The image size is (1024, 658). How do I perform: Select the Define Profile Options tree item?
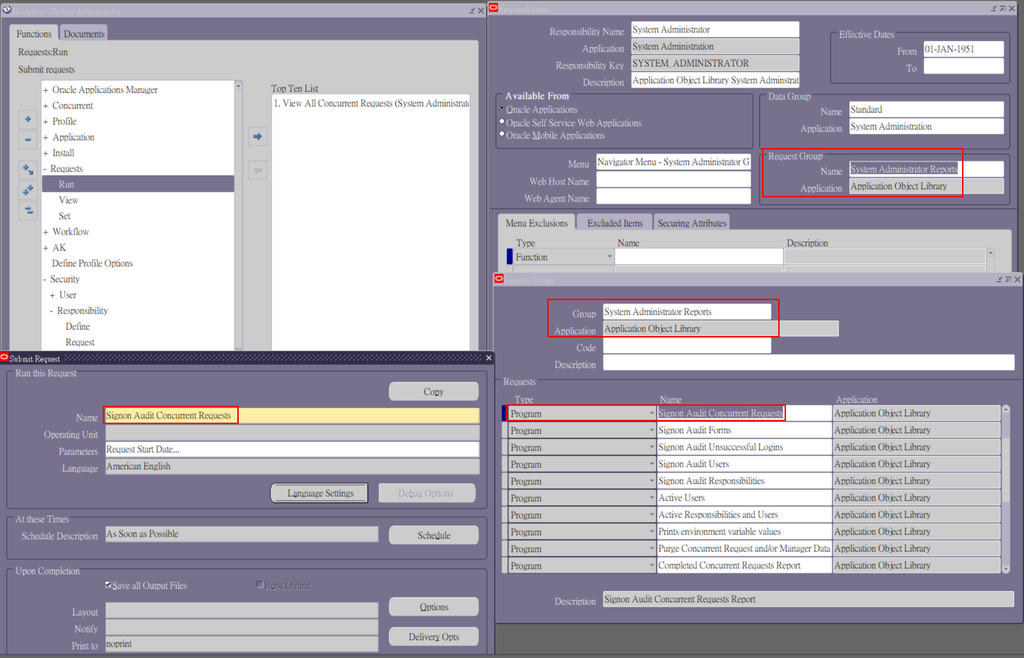[x=92, y=263]
